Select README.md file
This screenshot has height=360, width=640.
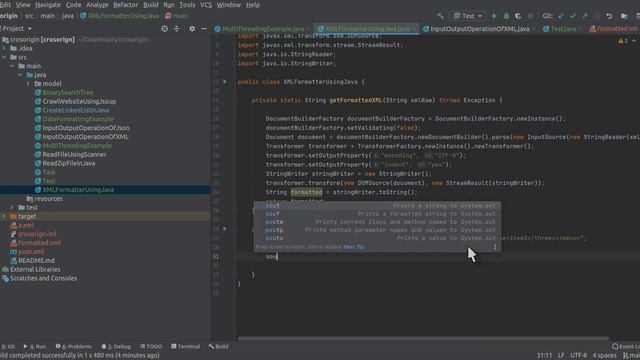click(36, 260)
